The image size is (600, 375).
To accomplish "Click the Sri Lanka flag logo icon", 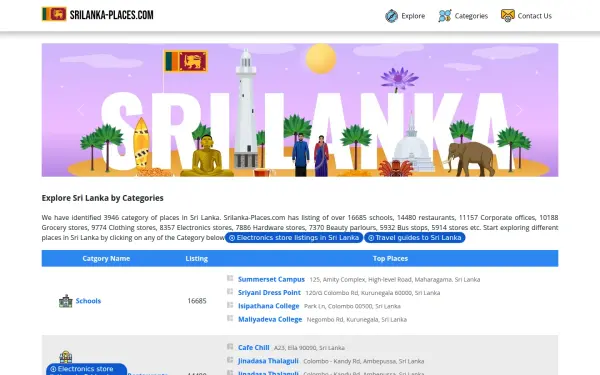I will (54, 15).
